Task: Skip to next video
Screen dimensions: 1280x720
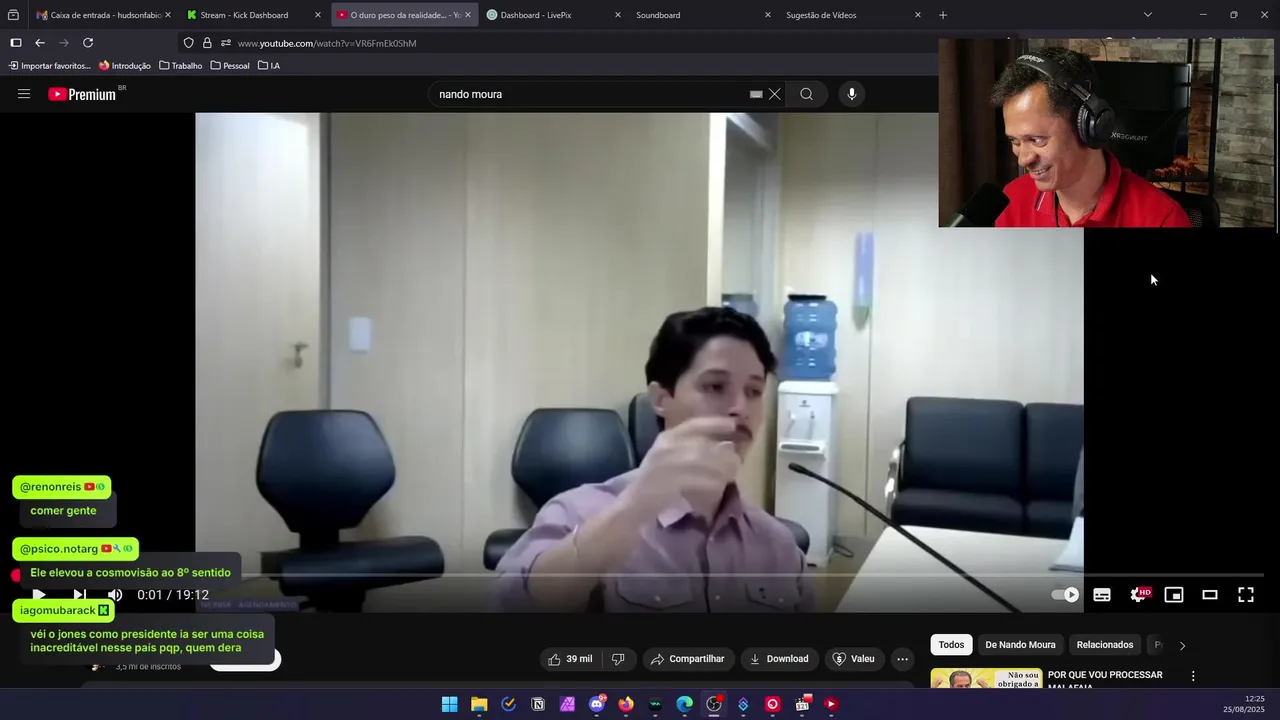Action: coord(79,595)
